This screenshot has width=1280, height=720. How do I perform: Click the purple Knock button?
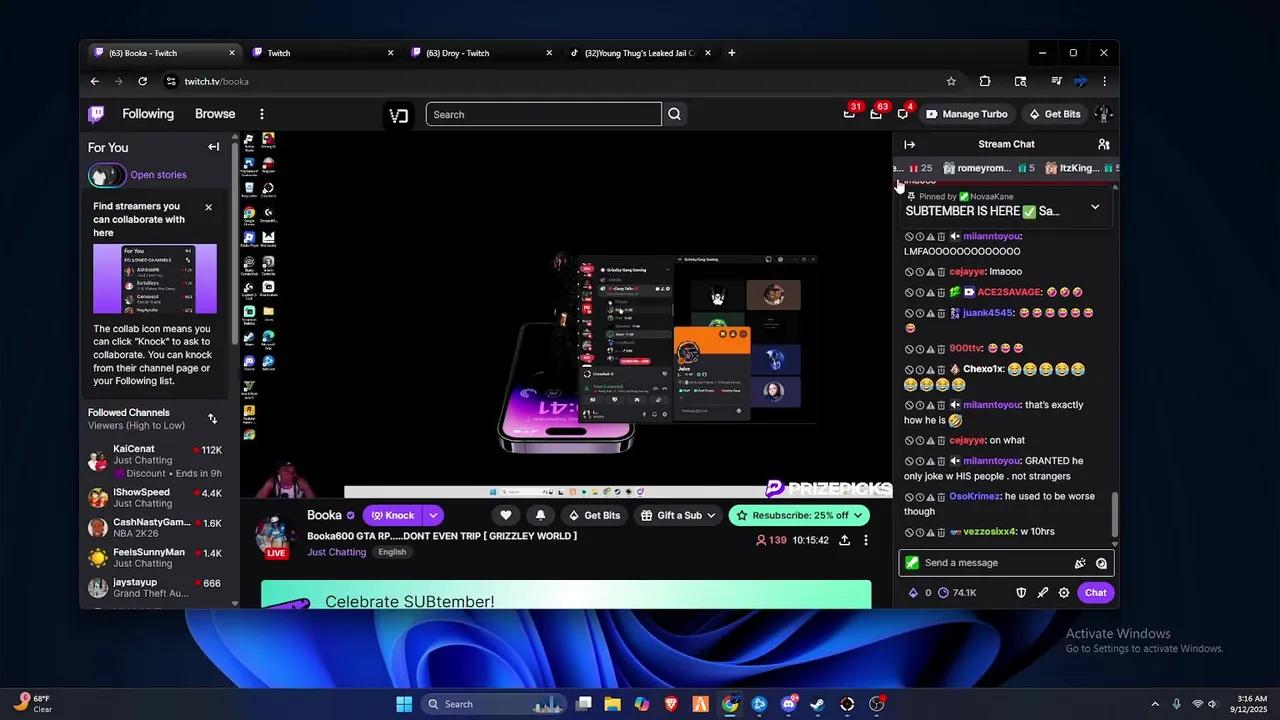(393, 515)
